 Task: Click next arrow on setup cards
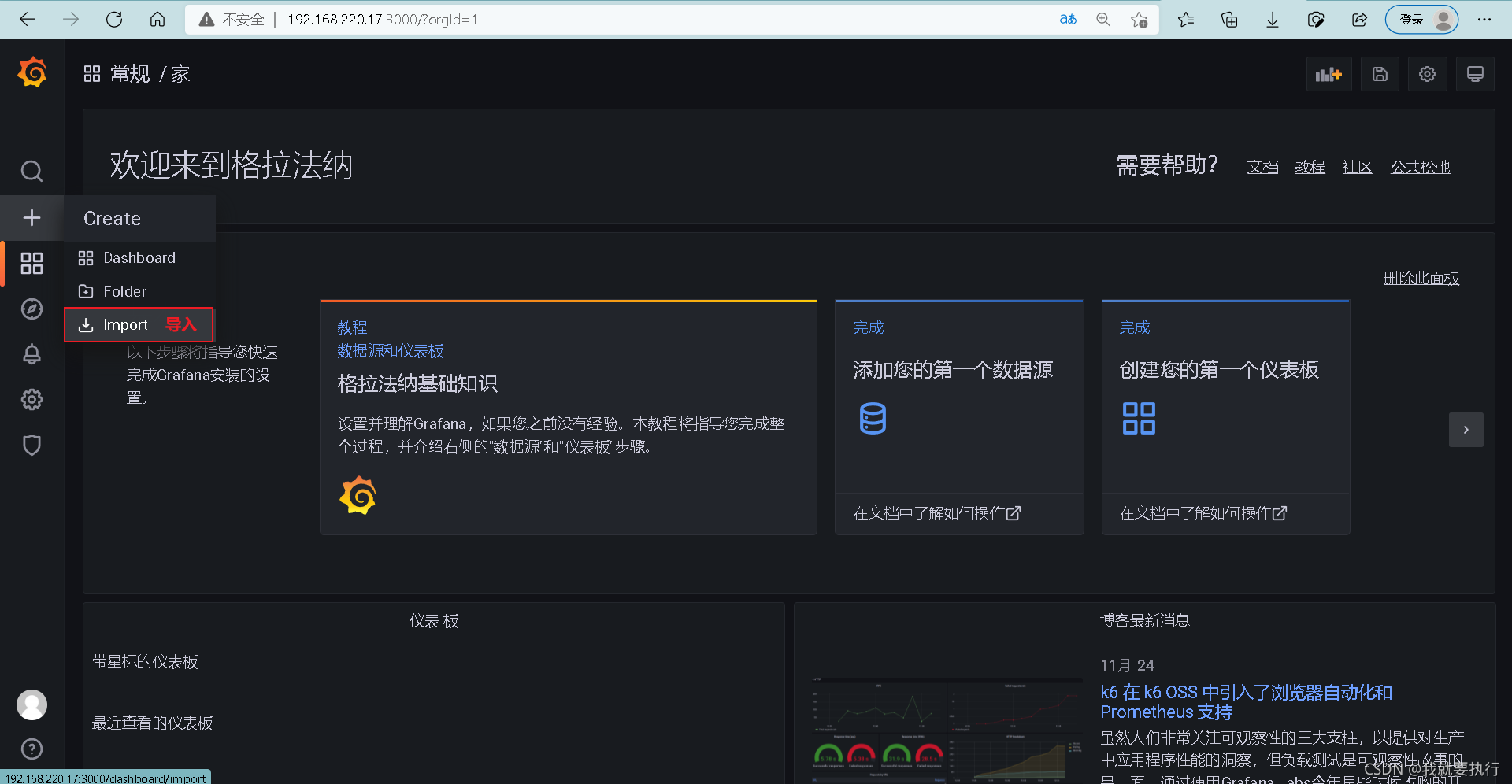coord(1466,430)
